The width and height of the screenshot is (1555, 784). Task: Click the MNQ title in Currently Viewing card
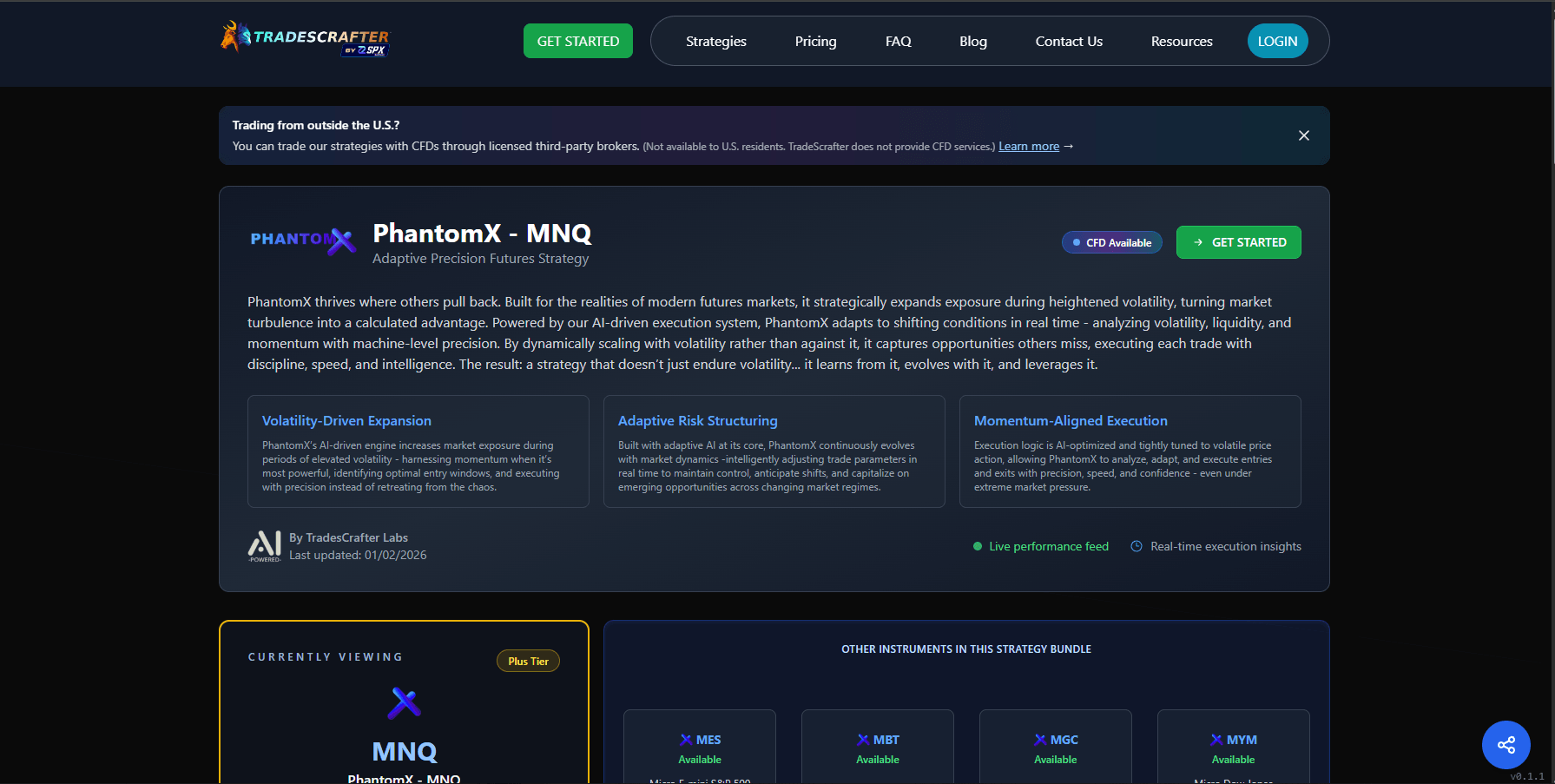pos(405,751)
